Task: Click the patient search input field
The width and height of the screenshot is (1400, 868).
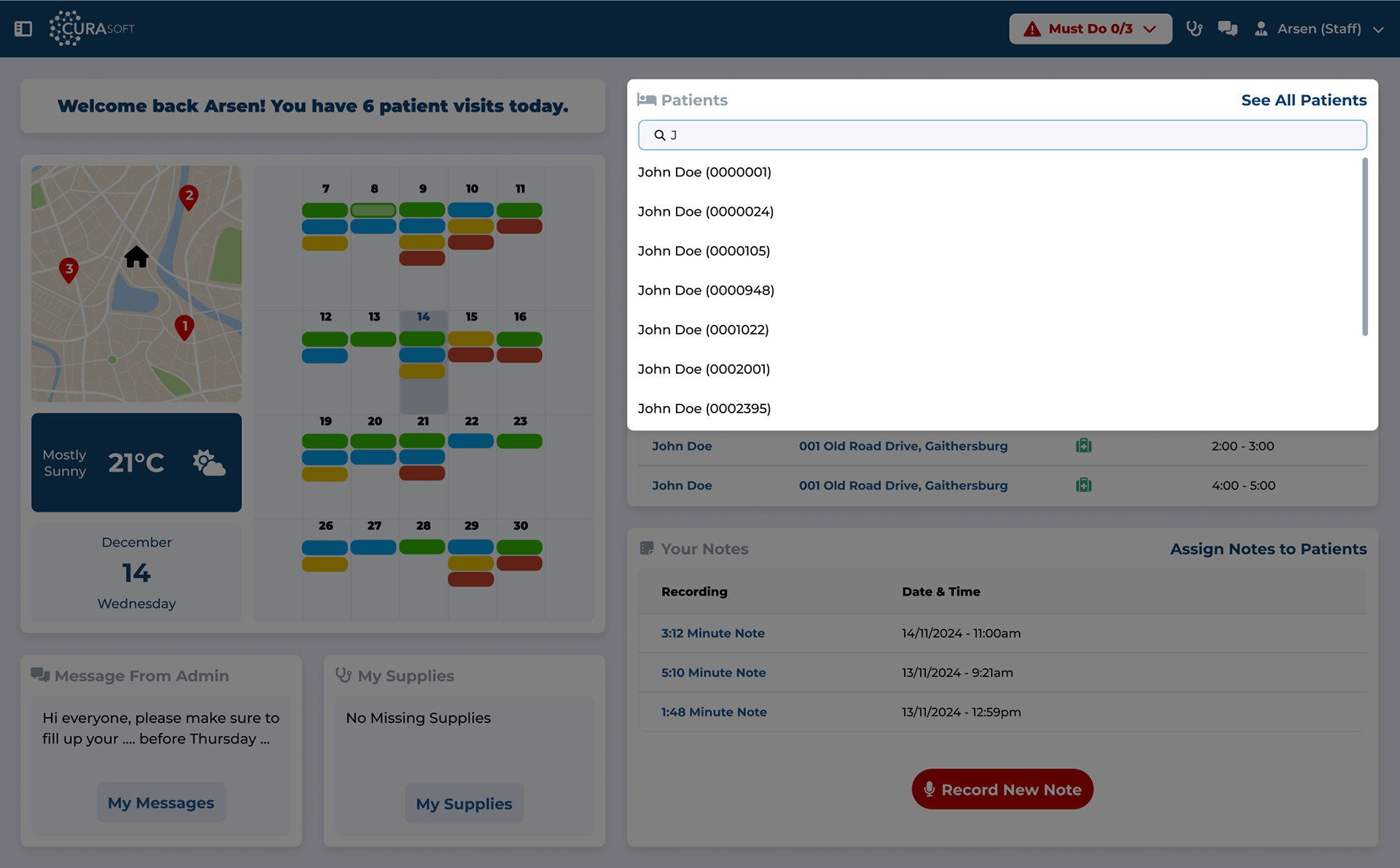Action: tap(1002, 136)
